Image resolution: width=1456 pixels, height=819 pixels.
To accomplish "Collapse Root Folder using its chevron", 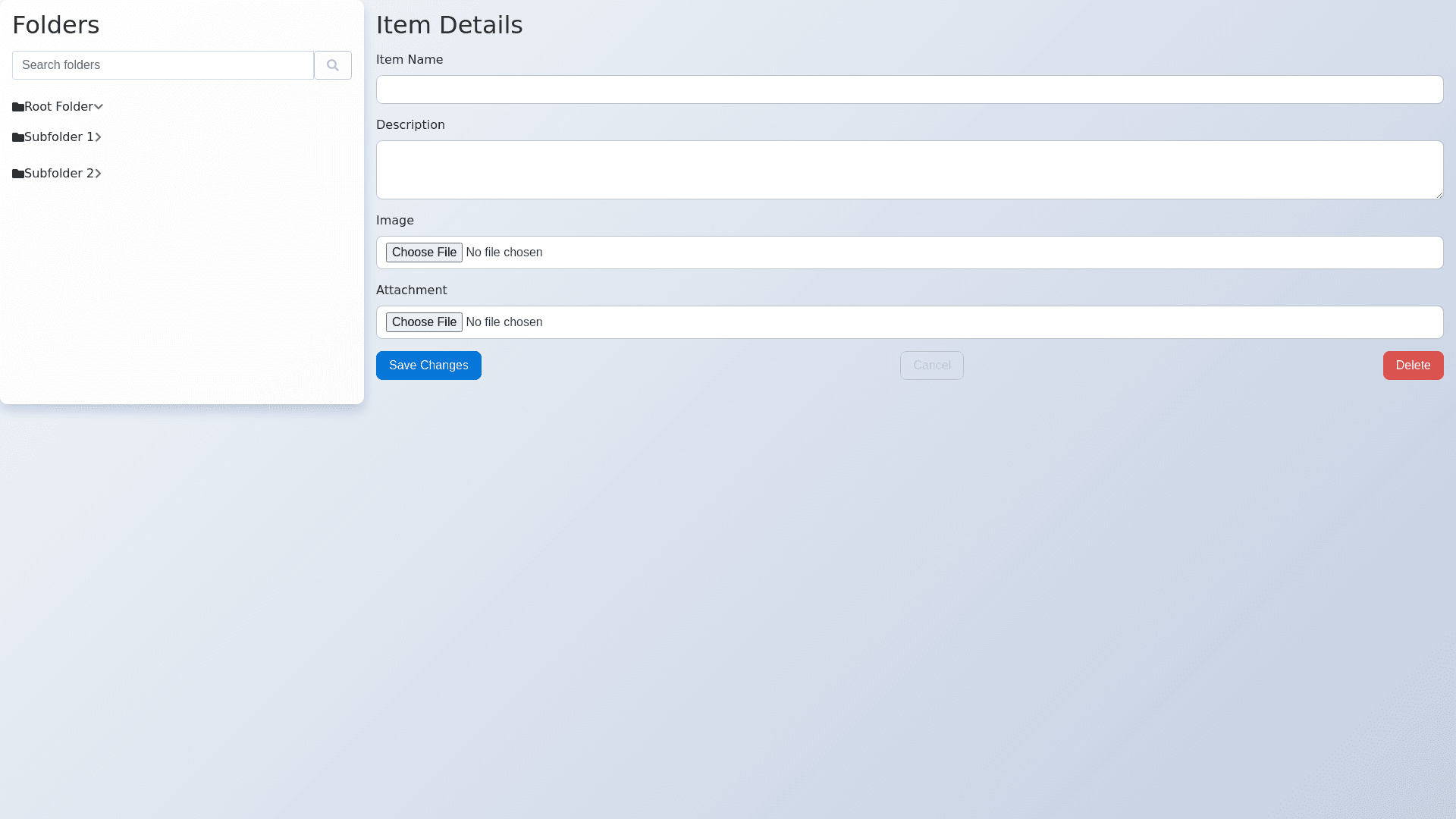I will [x=99, y=107].
